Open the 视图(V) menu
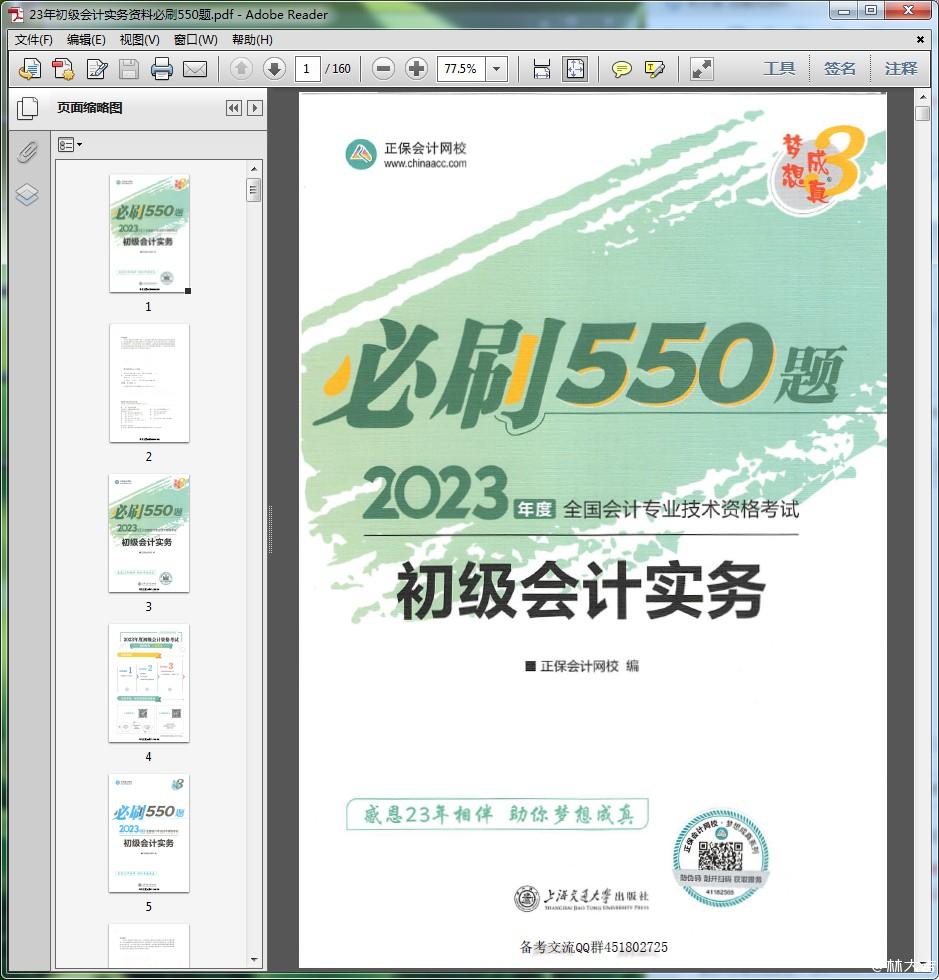 tap(139, 40)
